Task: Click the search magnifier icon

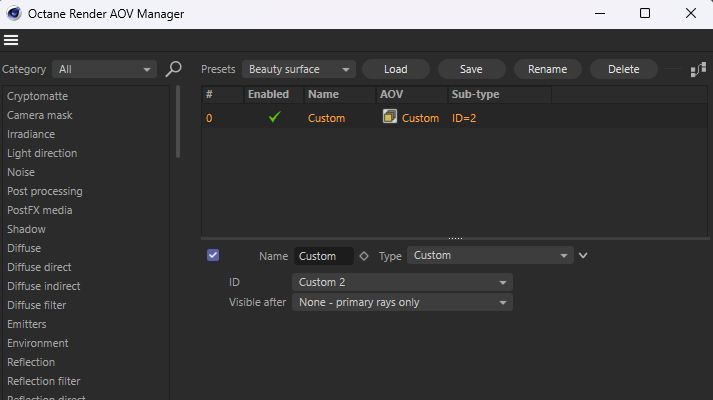Action: click(174, 69)
